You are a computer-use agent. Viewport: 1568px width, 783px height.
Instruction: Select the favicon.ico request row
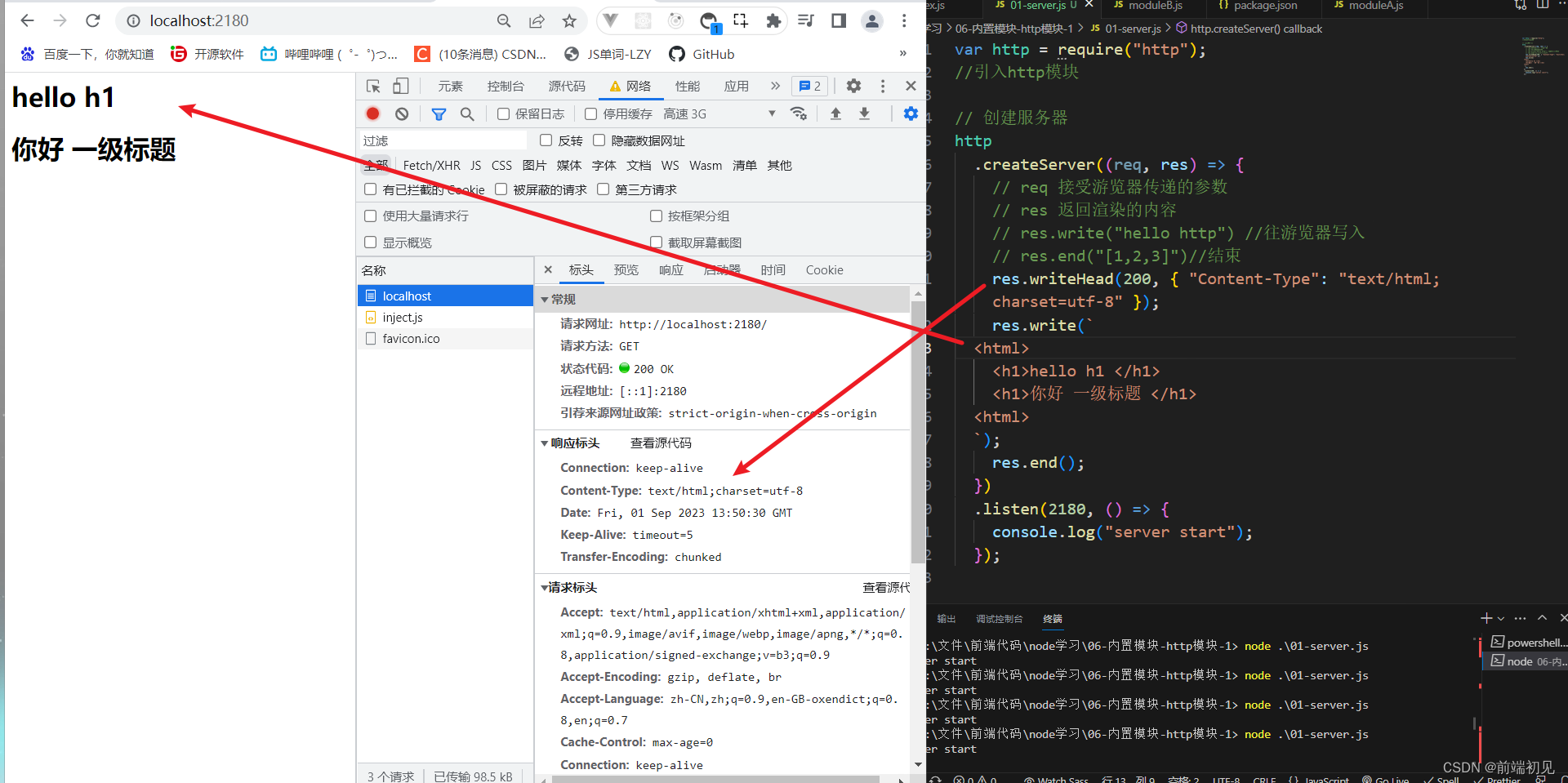(445, 339)
